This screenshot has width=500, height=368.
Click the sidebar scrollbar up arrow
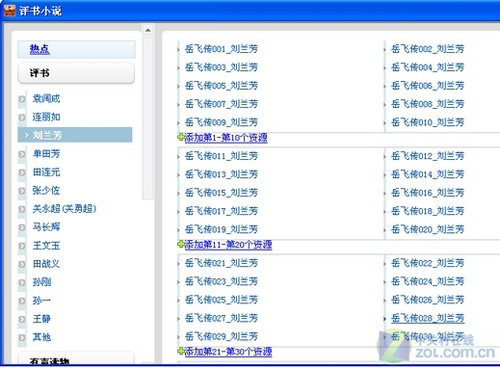pos(148,30)
